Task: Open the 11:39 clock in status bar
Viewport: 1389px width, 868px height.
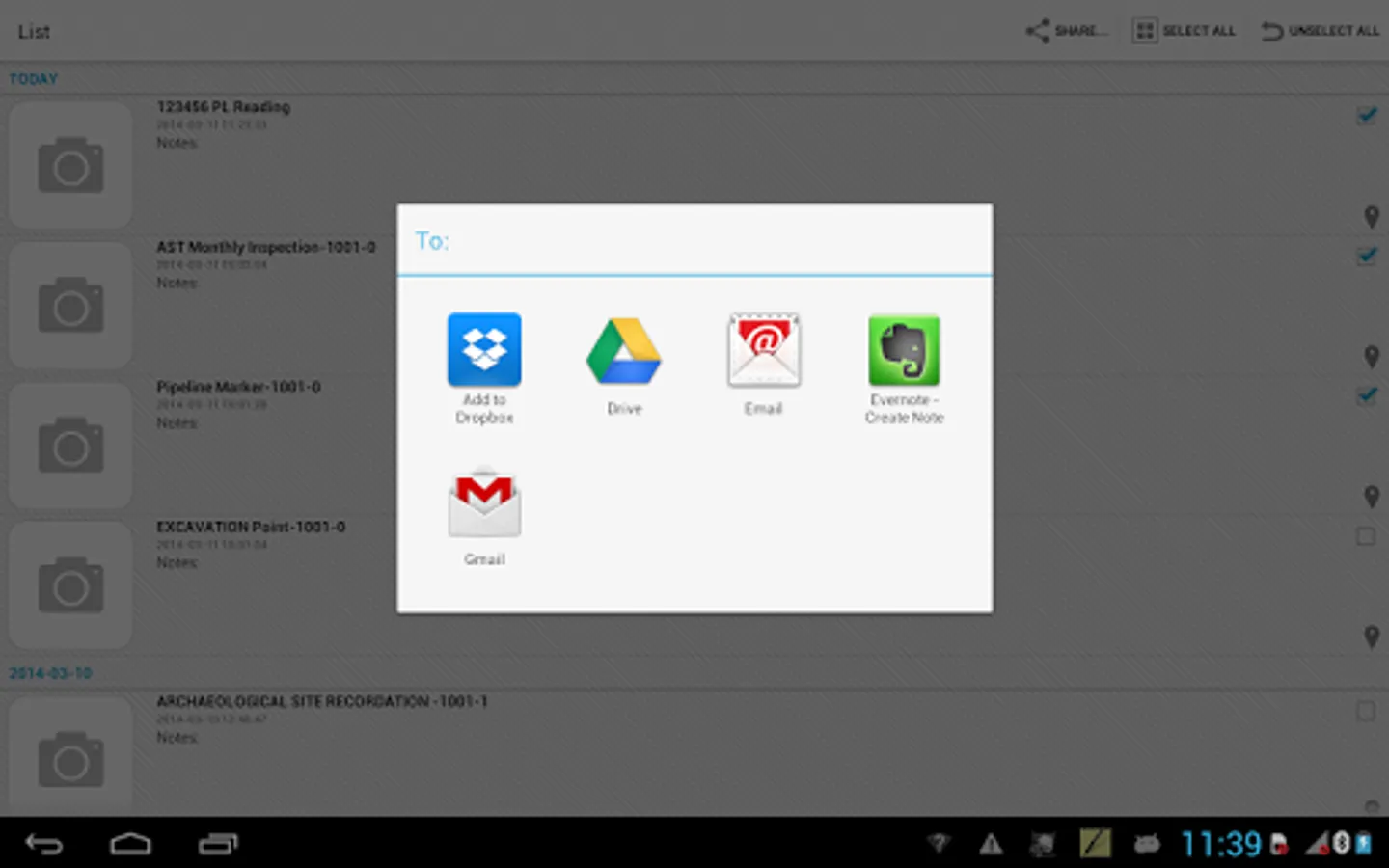Action: (x=1221, y=844)
